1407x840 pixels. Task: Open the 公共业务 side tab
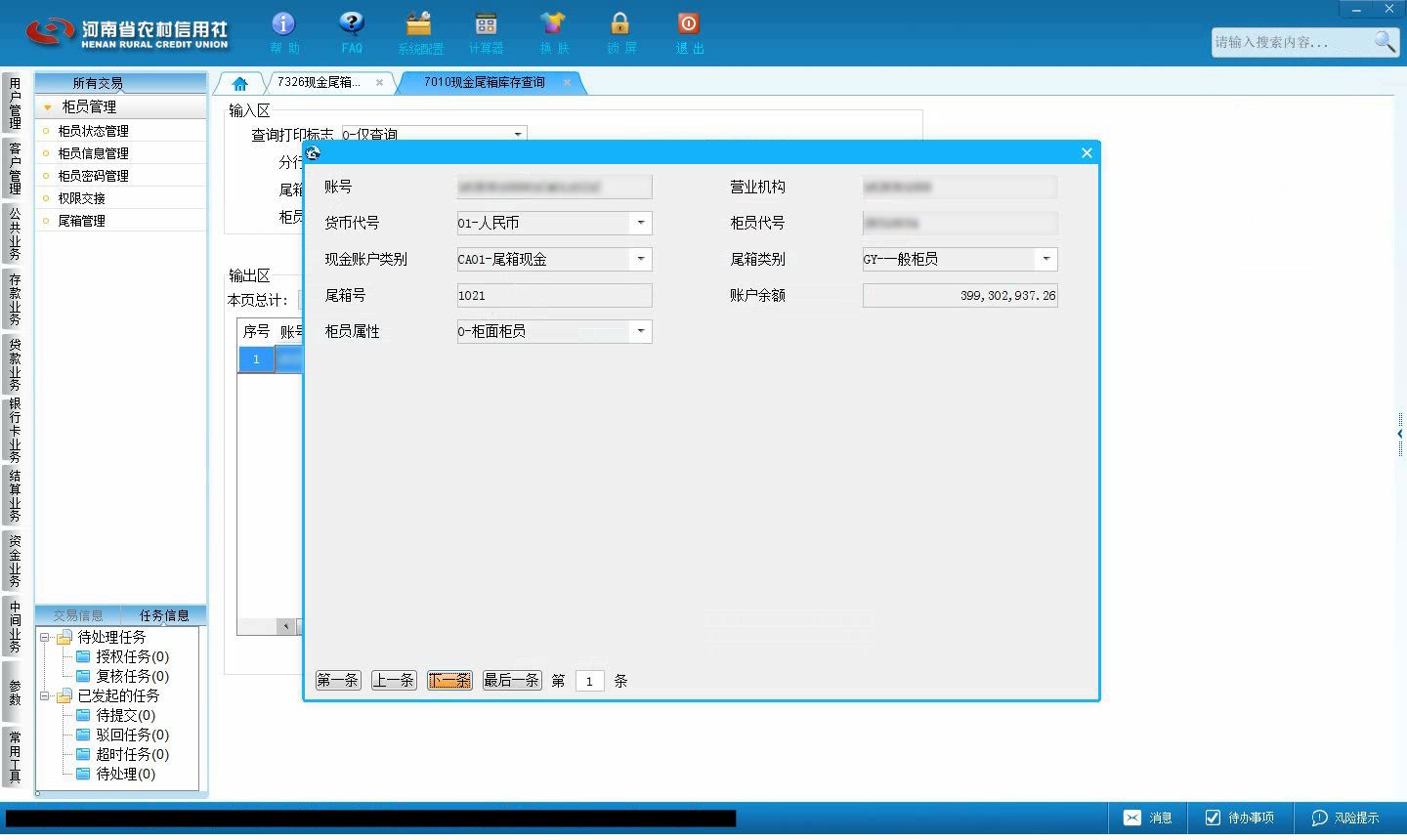(15, 232)
